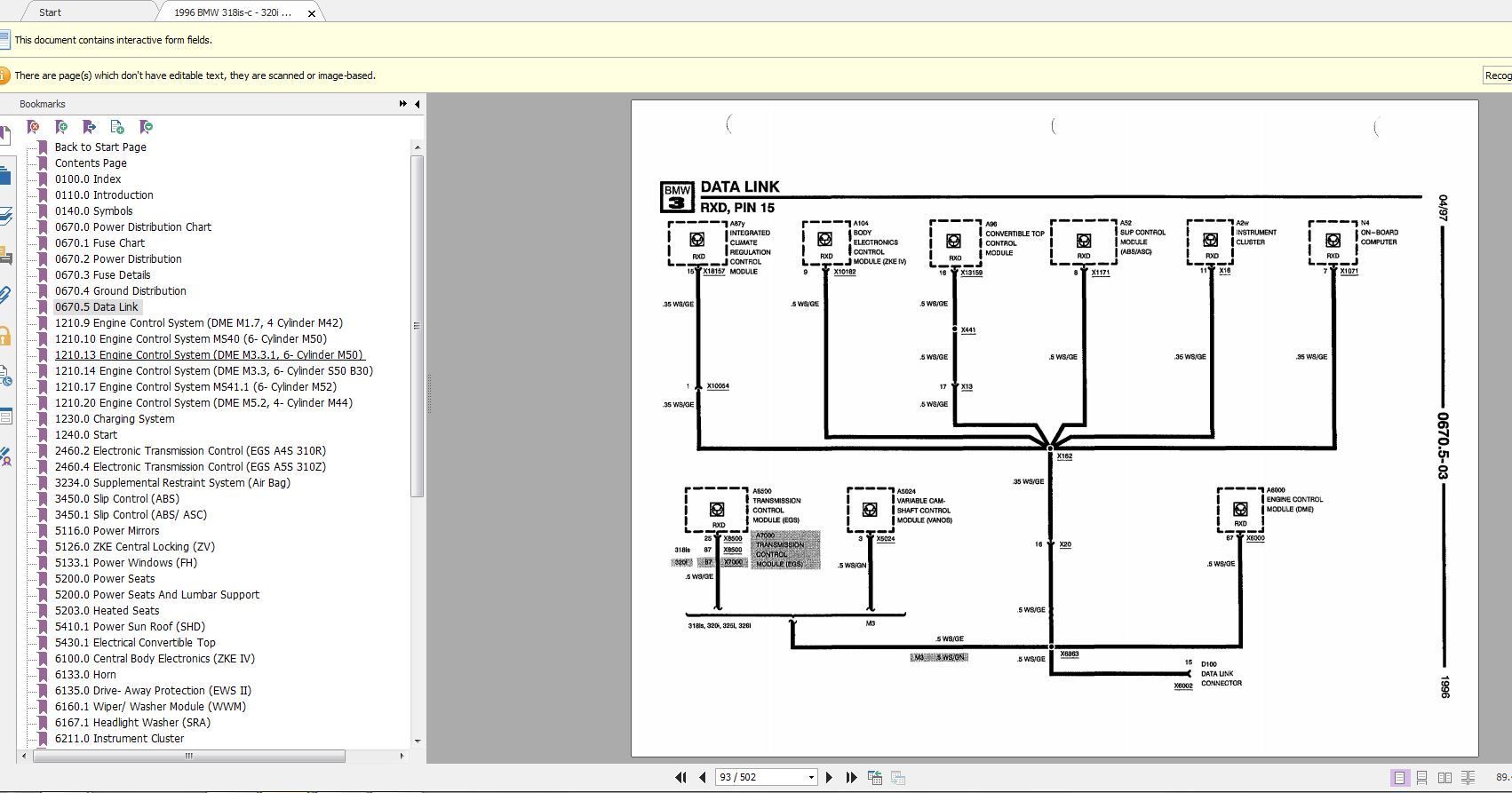
Task: Click the add new bookmark icon
Action: tap(61, 127)
